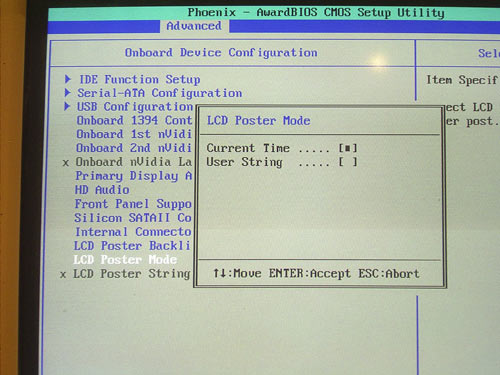Open IDE Function Setup submenu
Screen dimensions: 500x375
click(x=140, y=80)
